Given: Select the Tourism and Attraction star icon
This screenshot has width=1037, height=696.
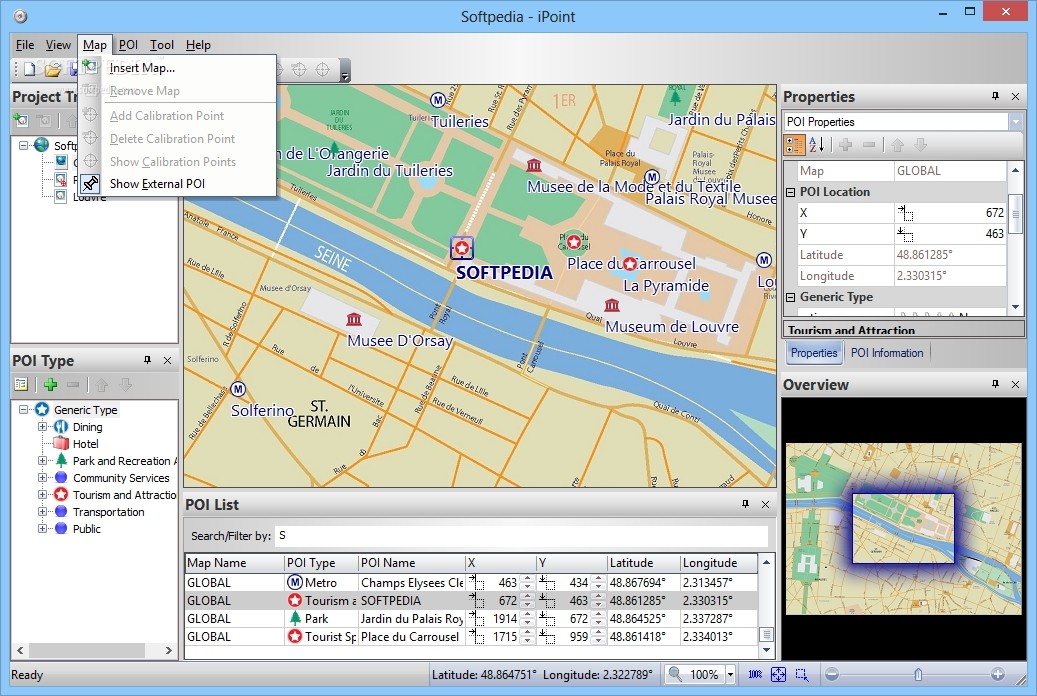Looking at the screenshot, I should pos(61,494).
